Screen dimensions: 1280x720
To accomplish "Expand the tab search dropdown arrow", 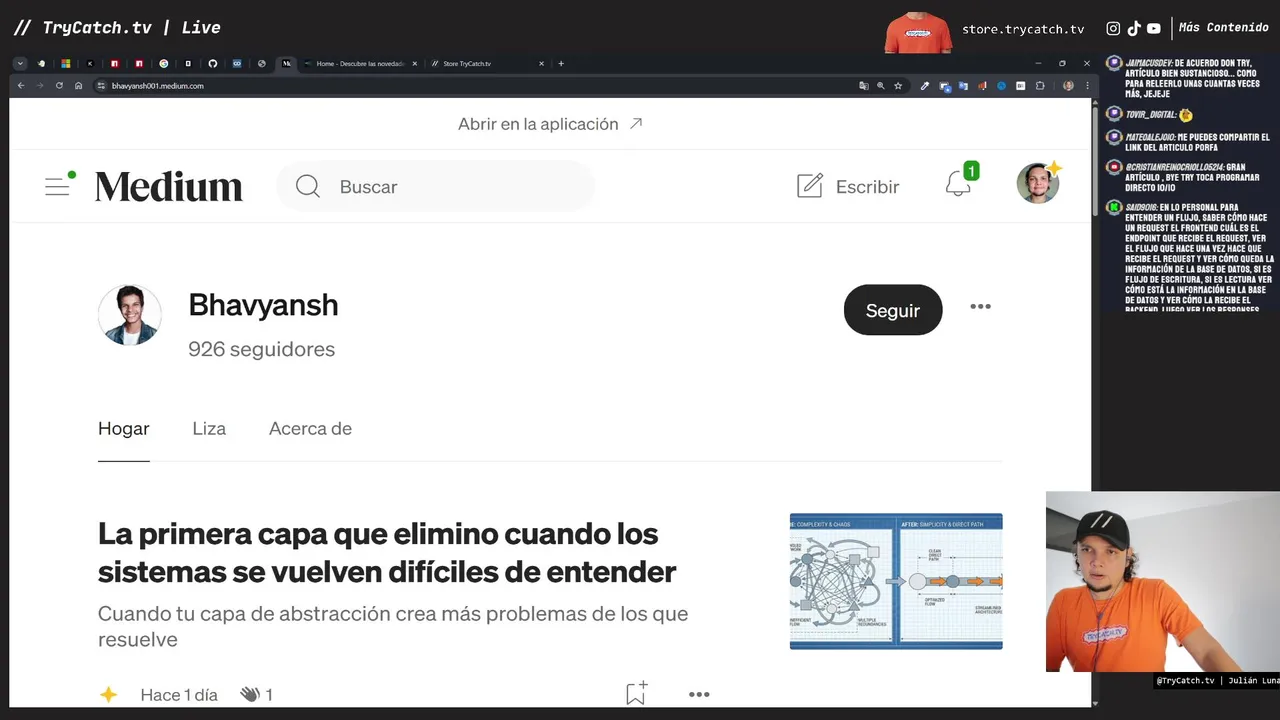I will coord(20,63).
